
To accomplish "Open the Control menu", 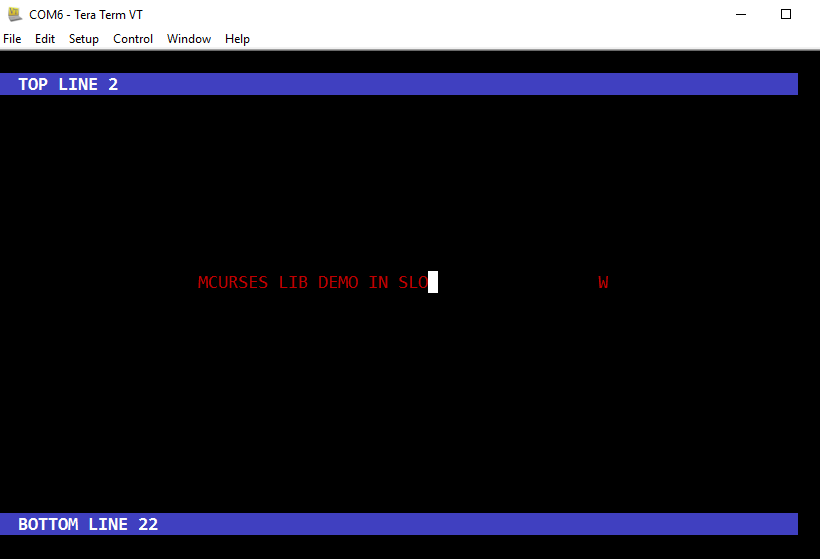I will pyautogui.click(x=133, y=39).
